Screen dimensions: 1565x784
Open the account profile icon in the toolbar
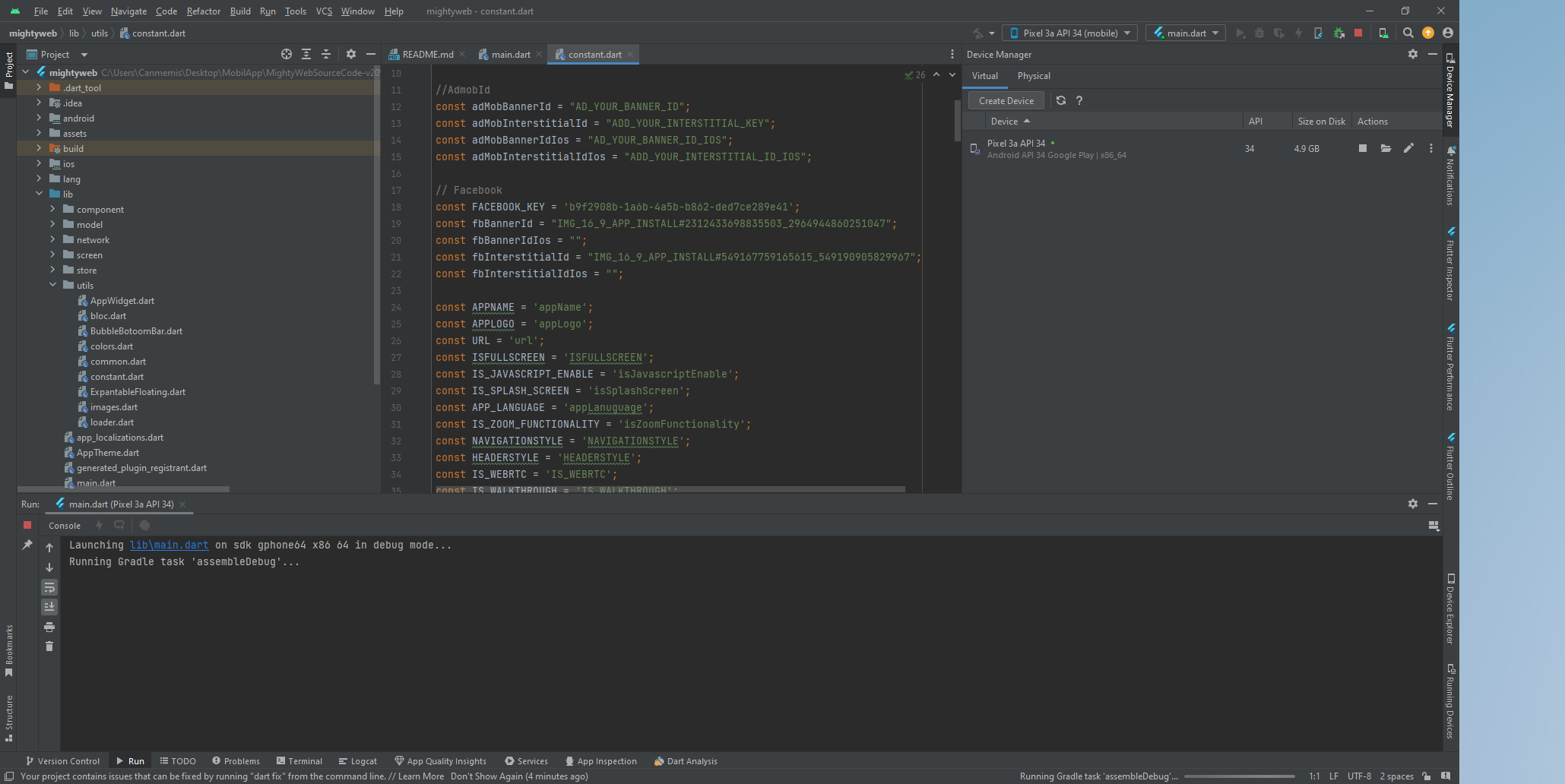coord(1448,33)
